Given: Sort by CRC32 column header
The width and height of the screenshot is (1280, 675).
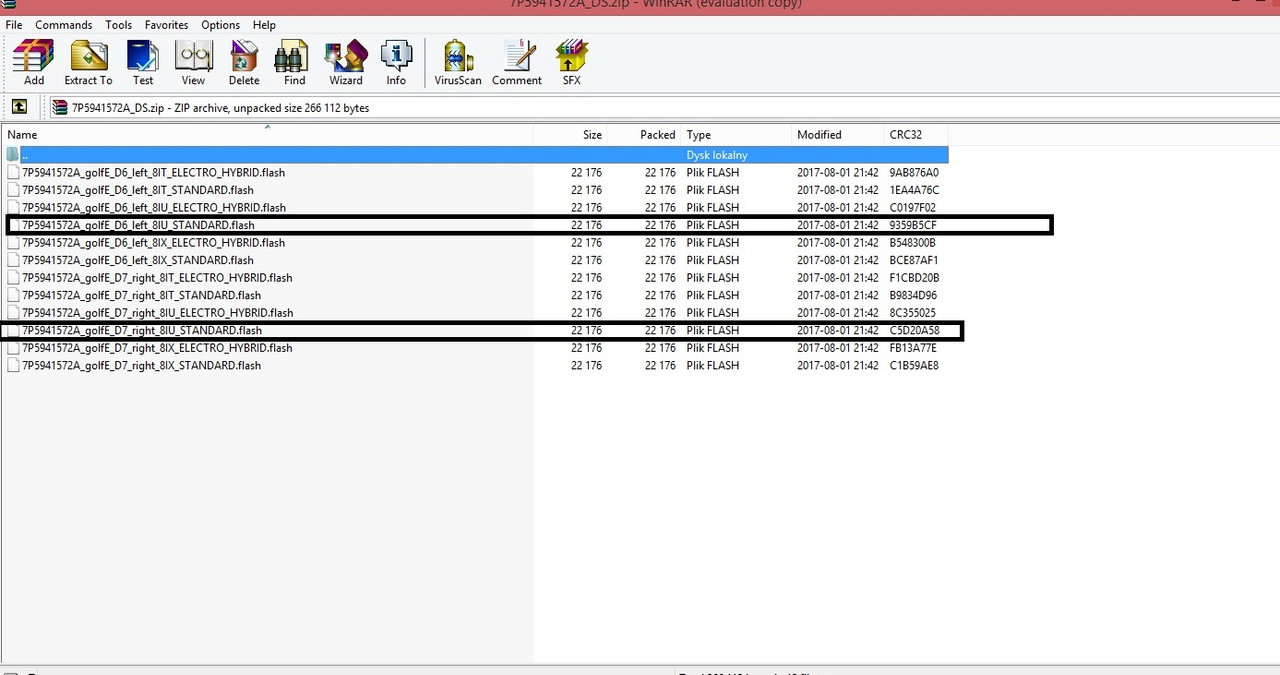Looking at the screenshot, I should 916,135.
